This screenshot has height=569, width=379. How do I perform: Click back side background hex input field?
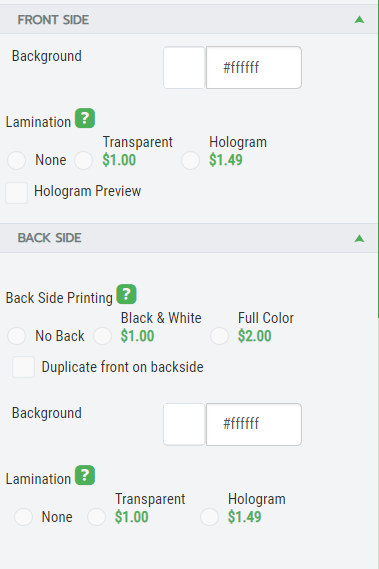254,424
